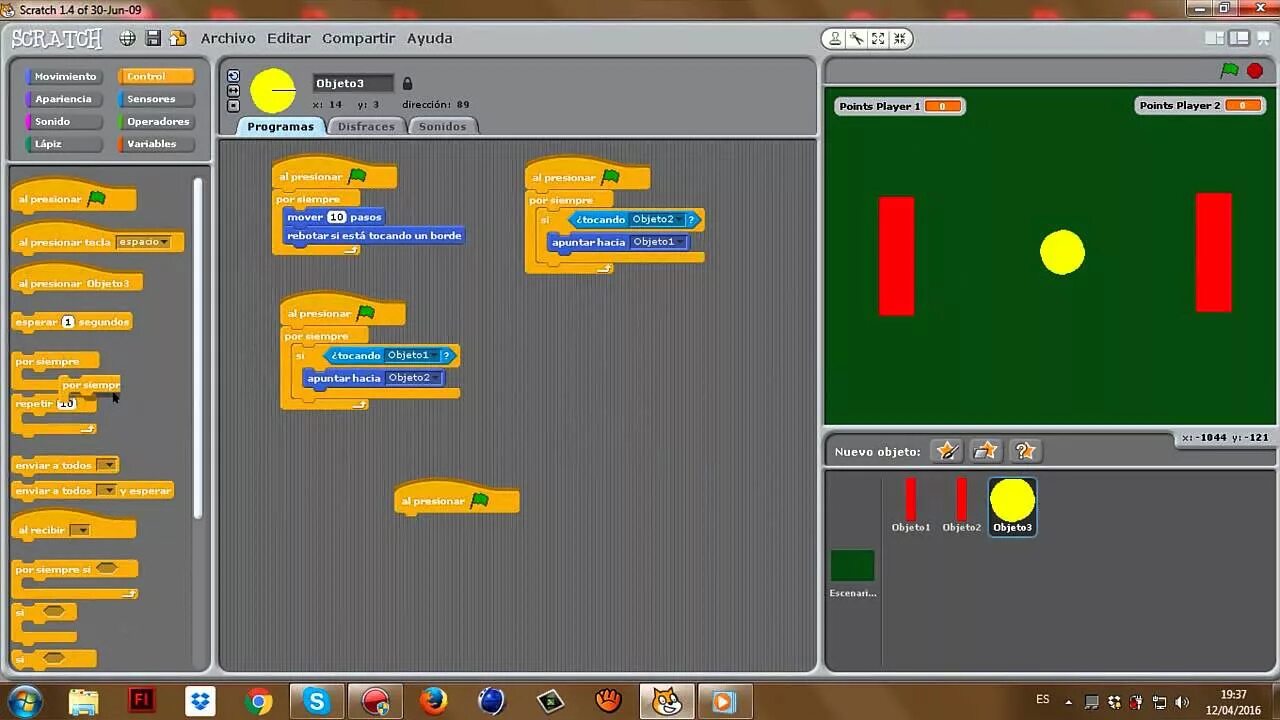Switch to the Disfraces tab
This screenshot has width=1280, height=720.
point(366,126)
